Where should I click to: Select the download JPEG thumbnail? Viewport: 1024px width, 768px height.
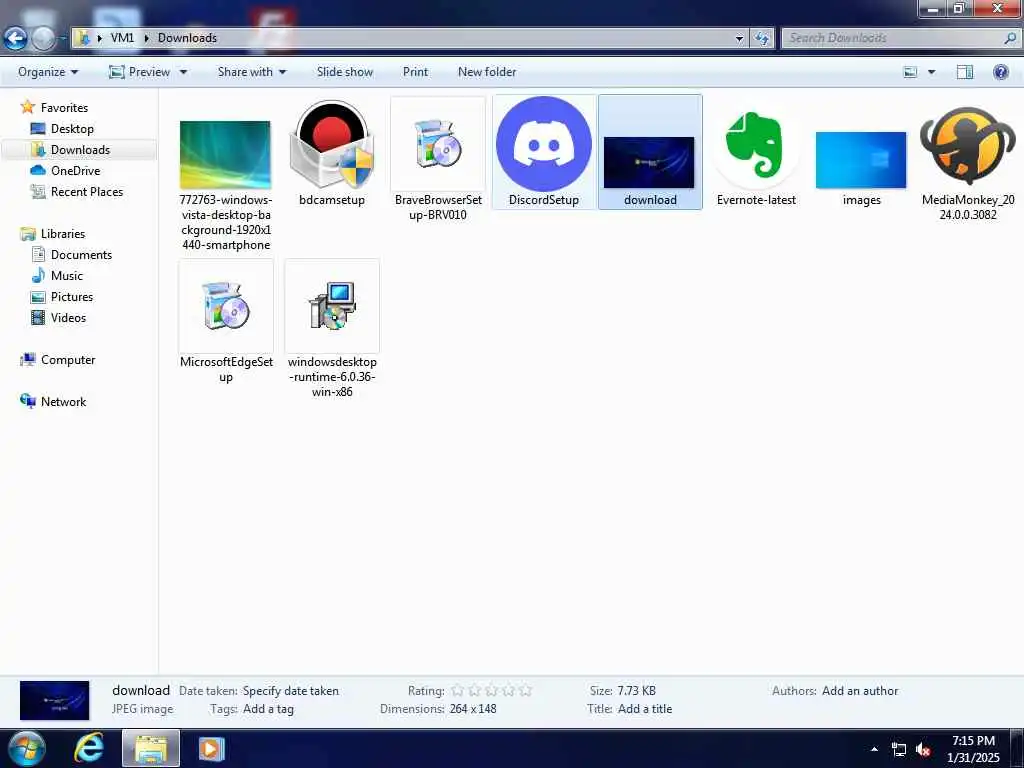(649, 163)
